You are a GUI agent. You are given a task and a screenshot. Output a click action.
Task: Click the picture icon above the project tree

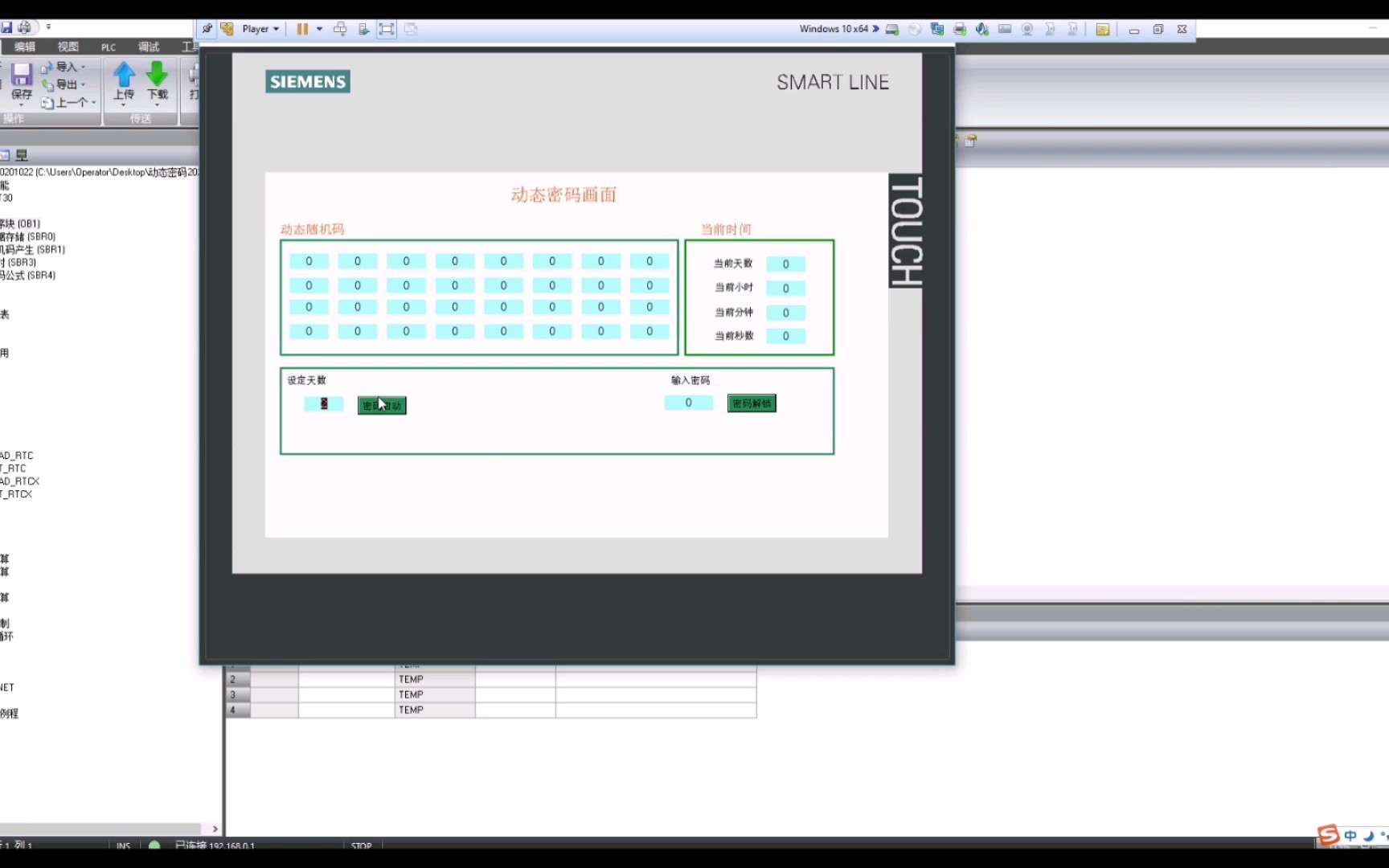tap(4, 155)
